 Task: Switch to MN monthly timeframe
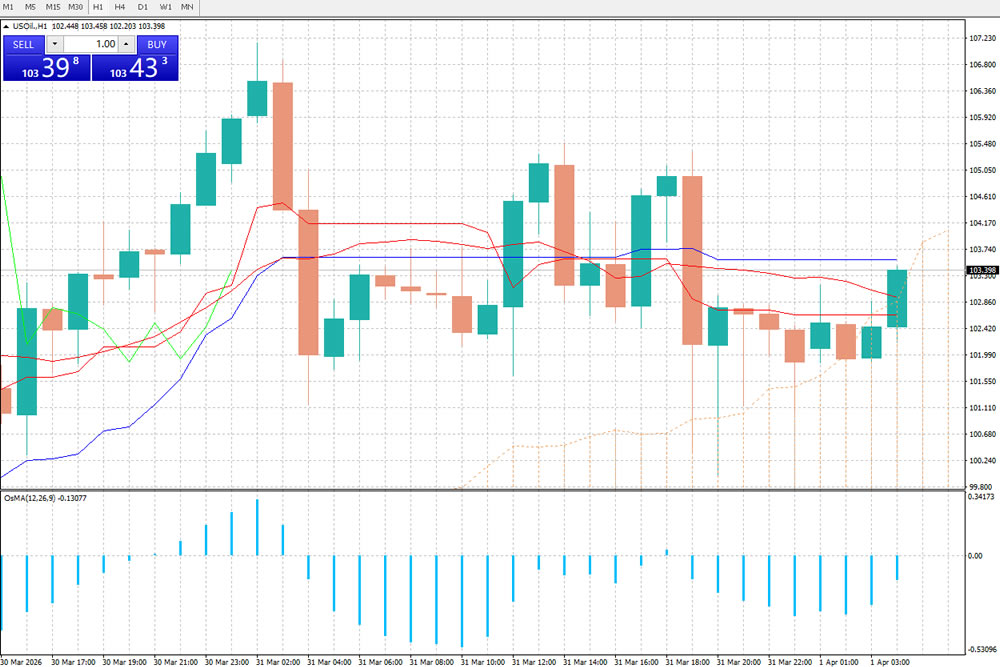point(187,7)
